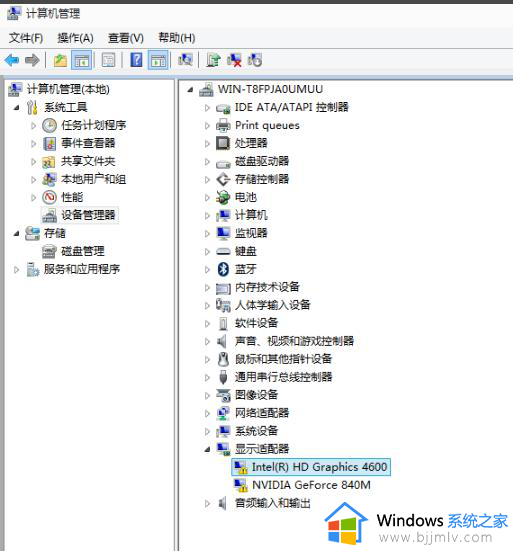Select 磁盘管理 in left tree
Image resolution: width=513 pixels, height=551 pixels.
(83, 251)
